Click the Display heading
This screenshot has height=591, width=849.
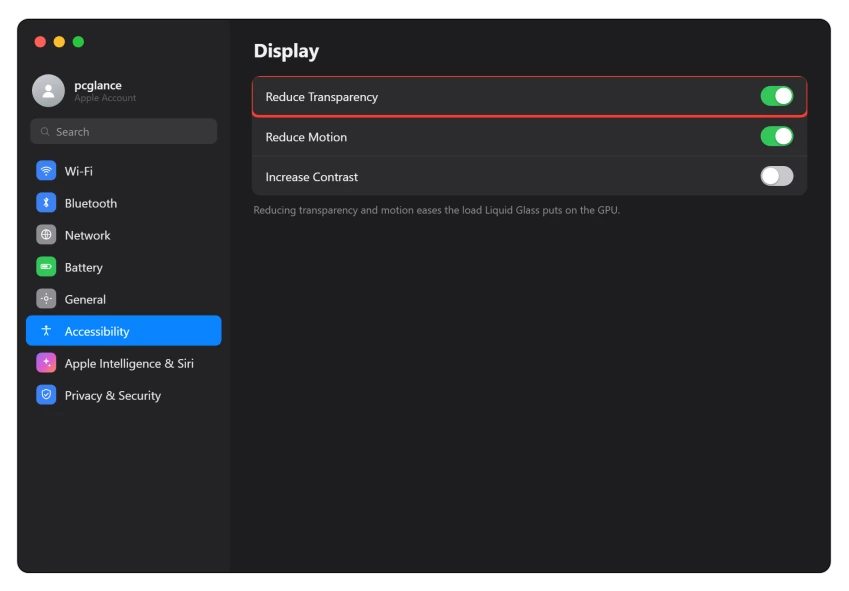click(x=286, y=51)
